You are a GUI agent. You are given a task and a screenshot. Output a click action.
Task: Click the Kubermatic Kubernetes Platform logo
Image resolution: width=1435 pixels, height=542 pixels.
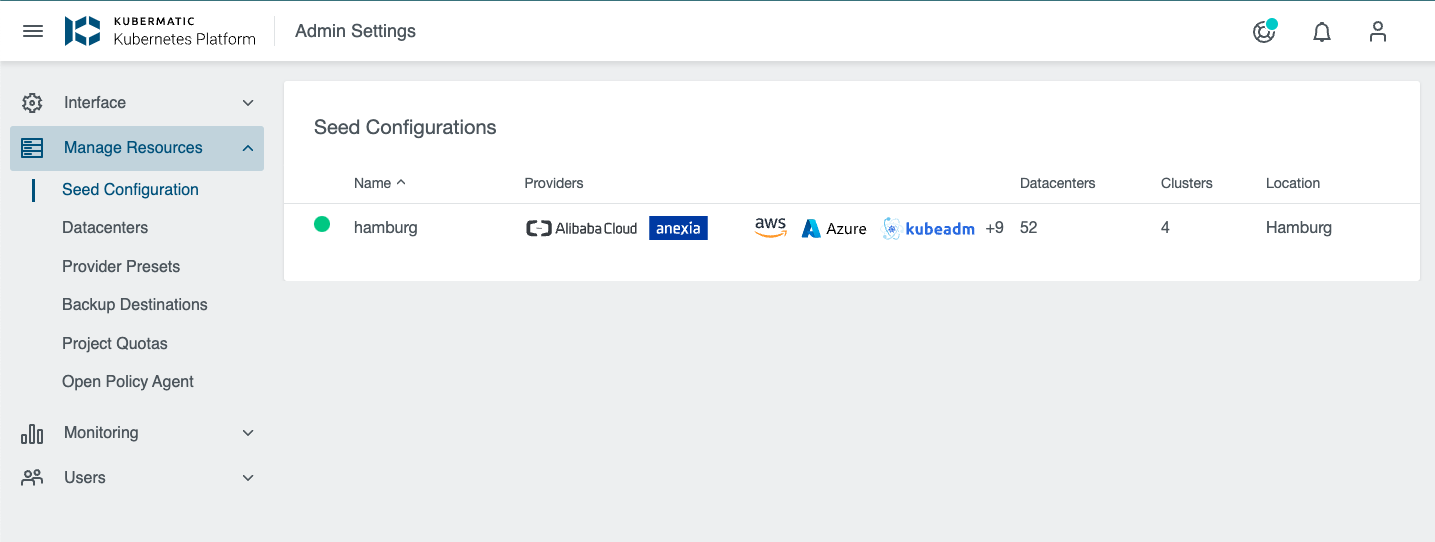click(160, 31)
